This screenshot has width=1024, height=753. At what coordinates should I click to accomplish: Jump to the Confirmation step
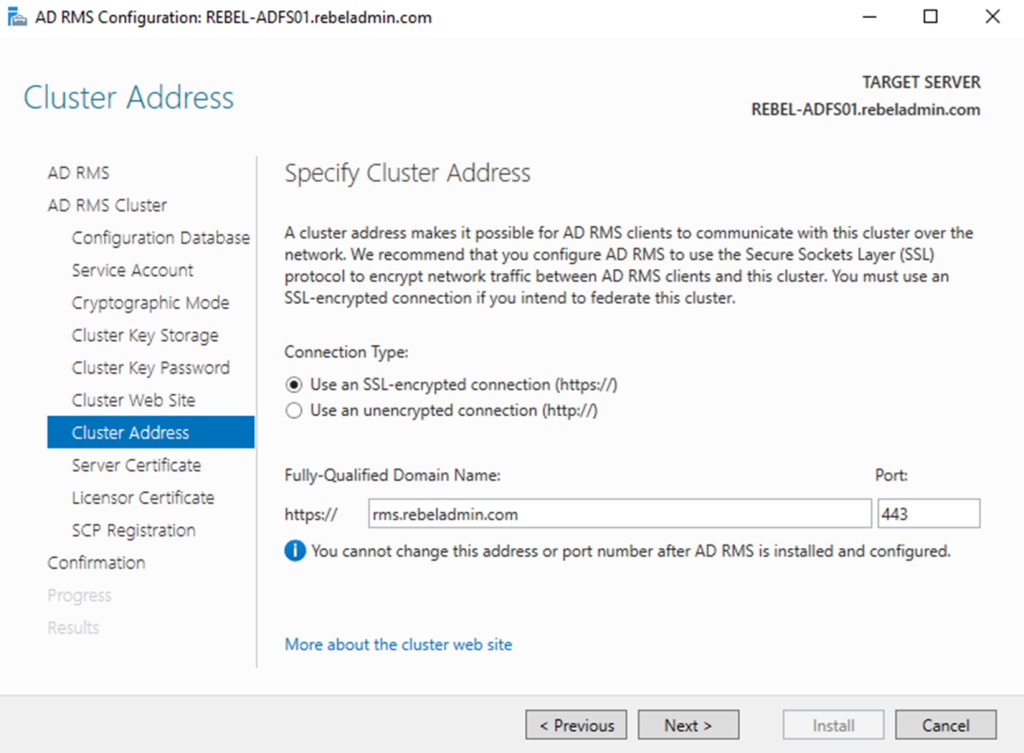96,562
